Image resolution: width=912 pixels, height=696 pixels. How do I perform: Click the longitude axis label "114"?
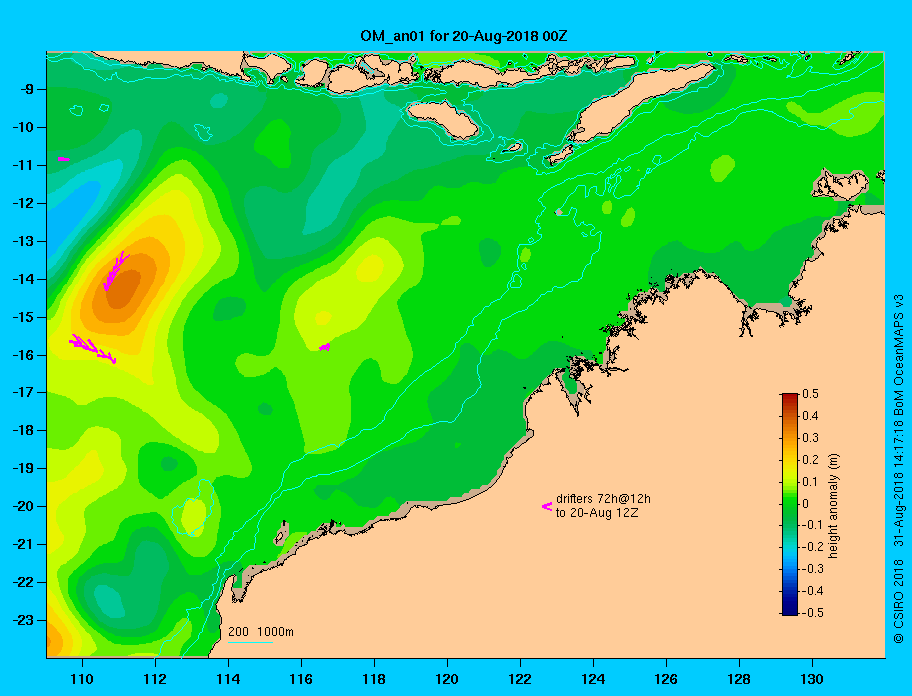(228, 679)
